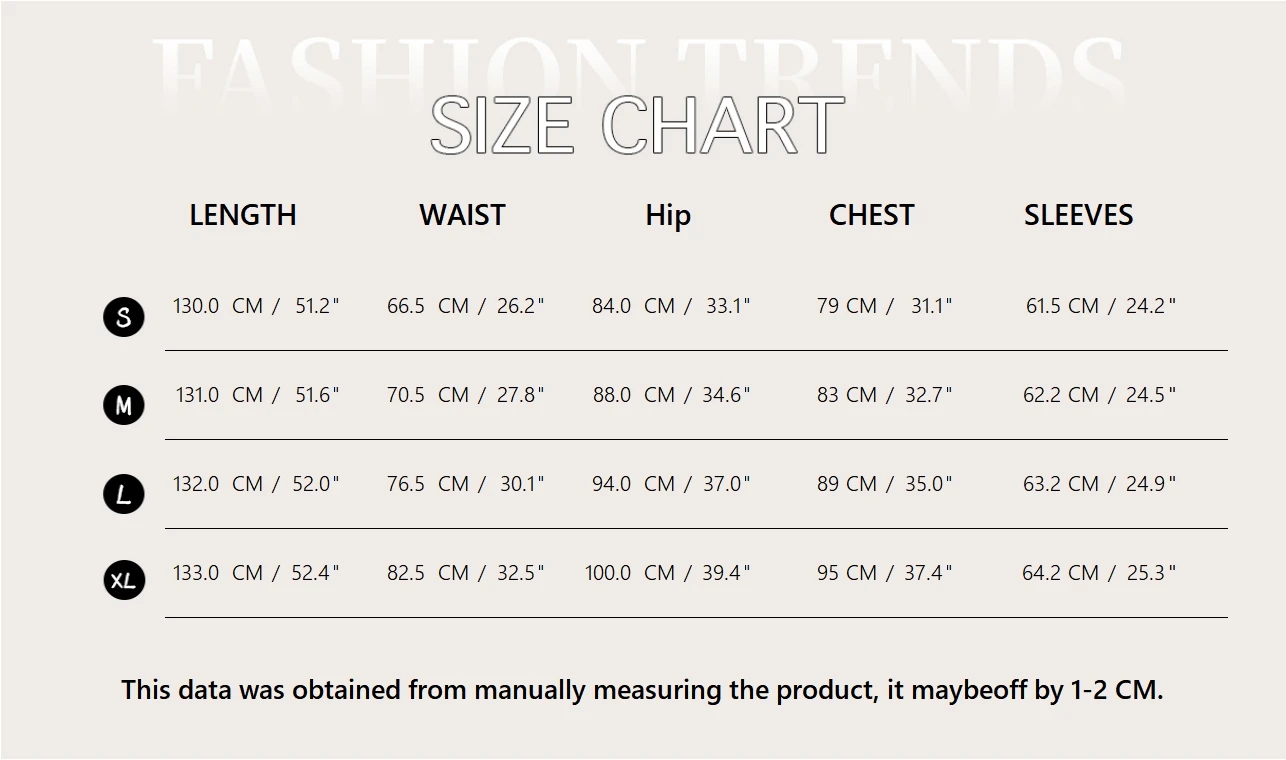Choose the L size badge
1286x760 pixels.
tap(124, 494)
